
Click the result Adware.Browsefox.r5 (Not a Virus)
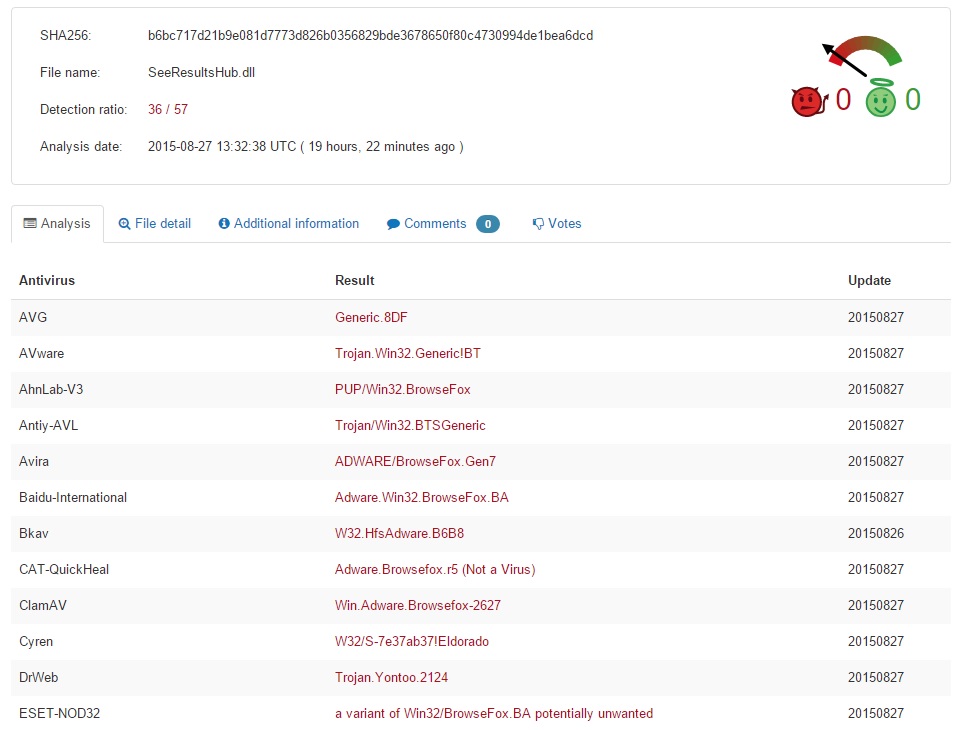(435, 570)
